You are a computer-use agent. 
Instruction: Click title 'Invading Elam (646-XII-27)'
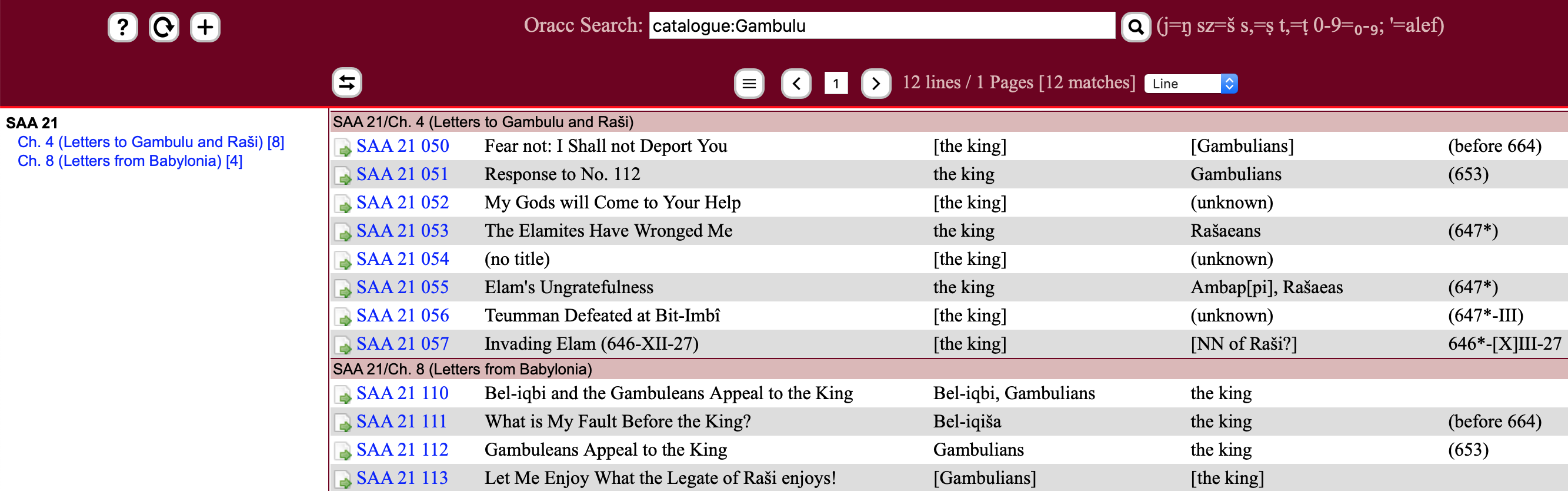[591, 344]
